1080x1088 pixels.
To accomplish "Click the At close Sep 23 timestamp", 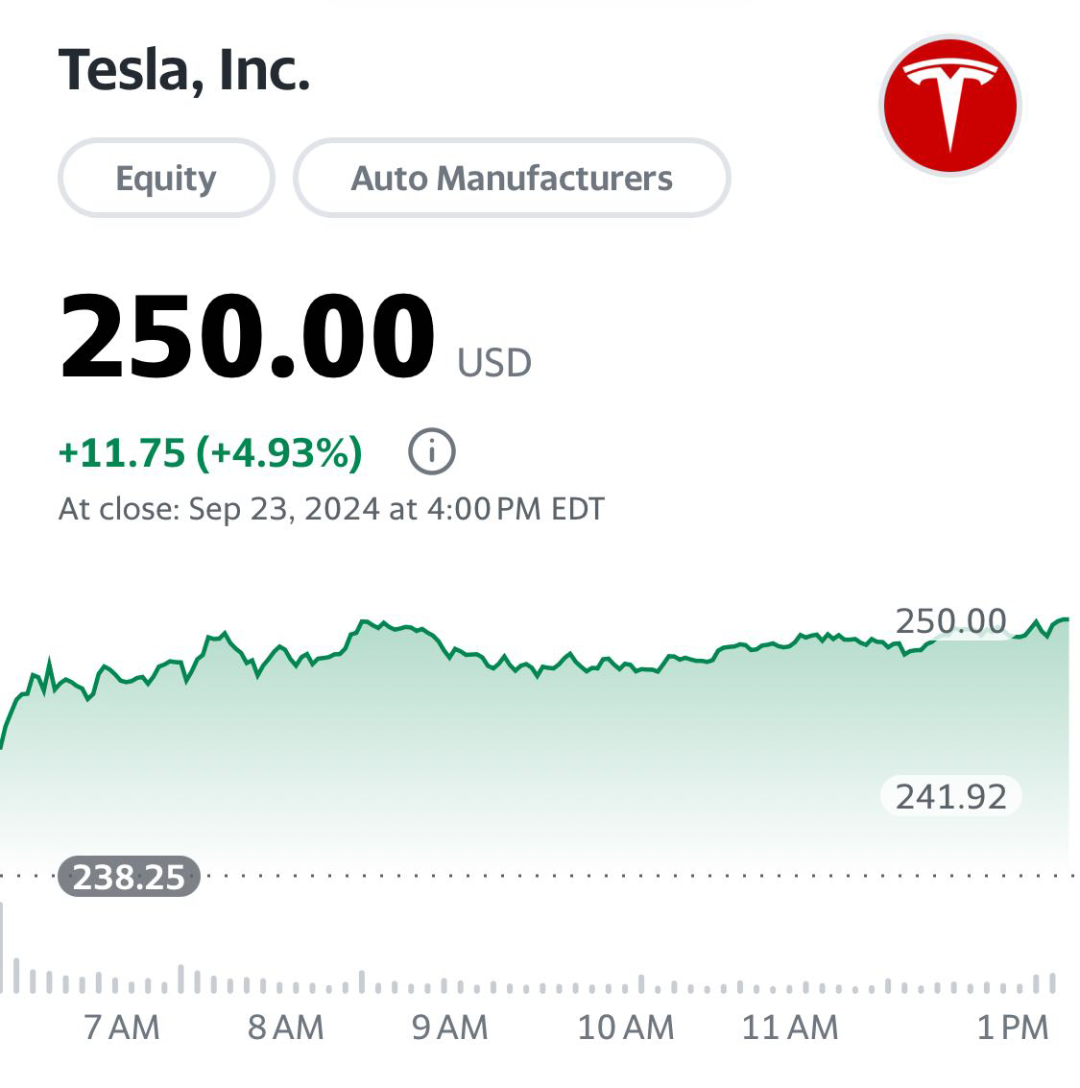I will [x=331, y=509].
